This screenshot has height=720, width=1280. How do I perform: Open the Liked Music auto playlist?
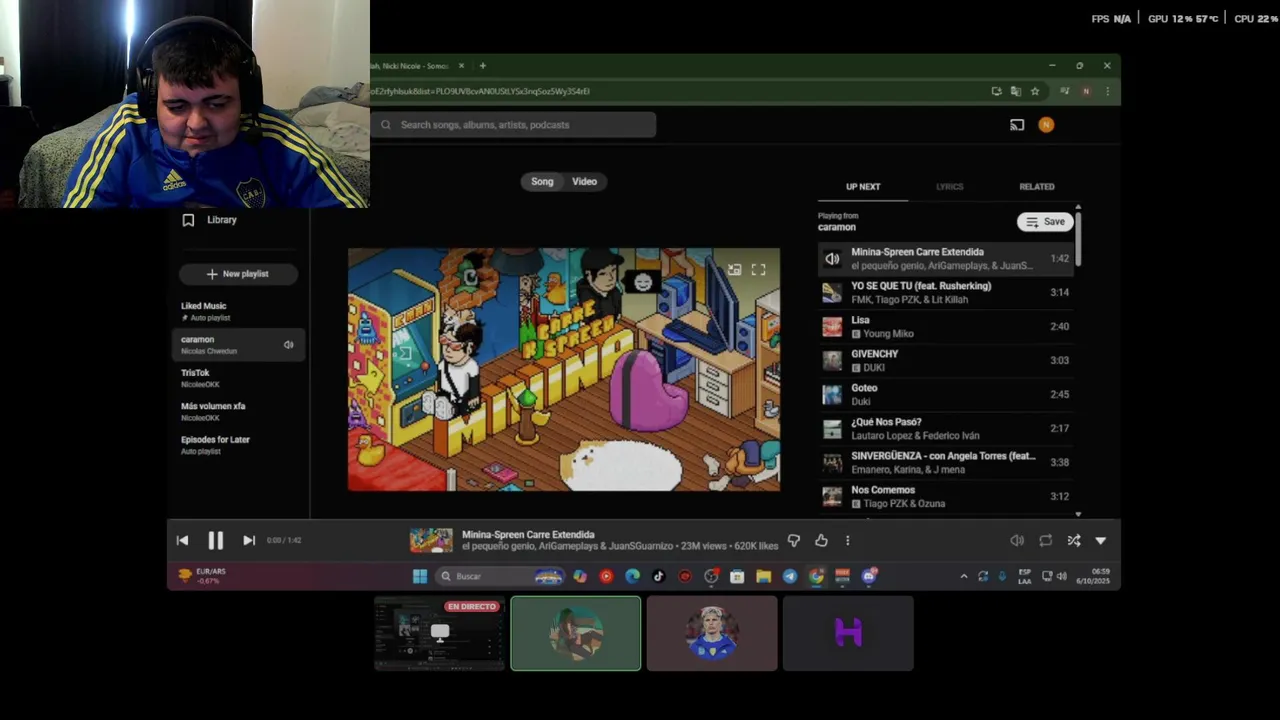(x=238, y=311)
